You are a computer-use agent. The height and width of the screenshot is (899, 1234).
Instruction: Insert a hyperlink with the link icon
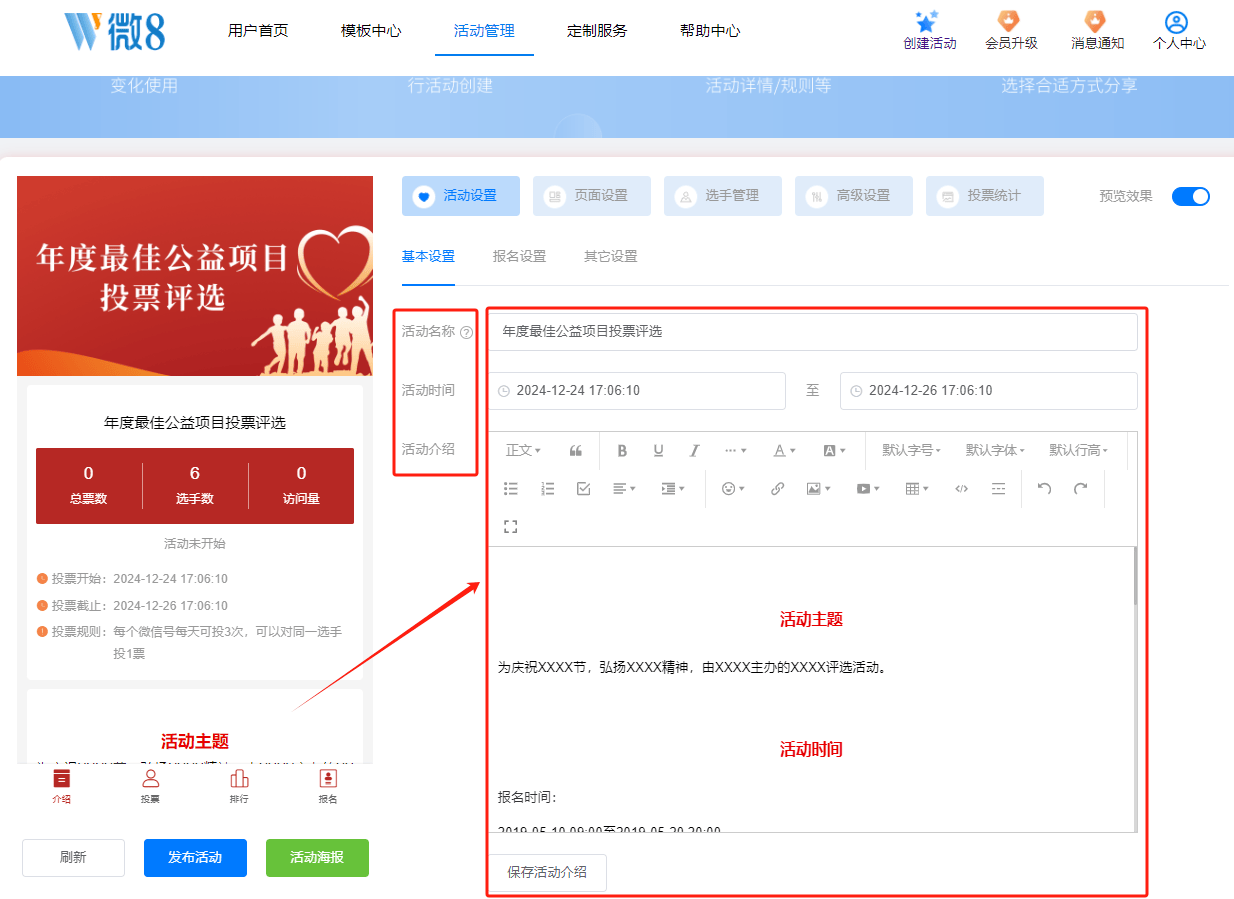pyautogui.click(x=777, y=489)
